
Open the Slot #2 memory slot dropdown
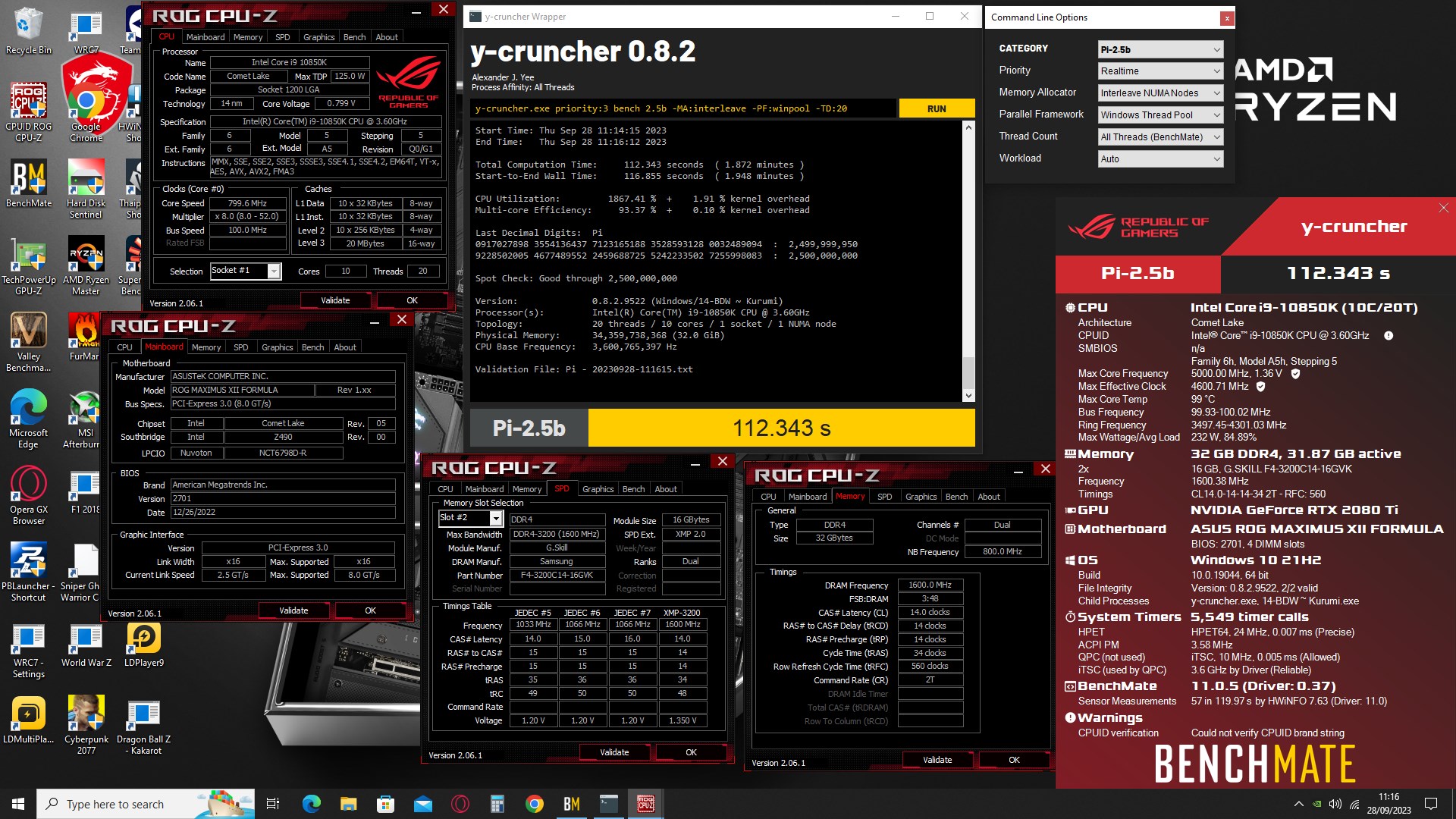pyautogui.click(x=470, y=518)
